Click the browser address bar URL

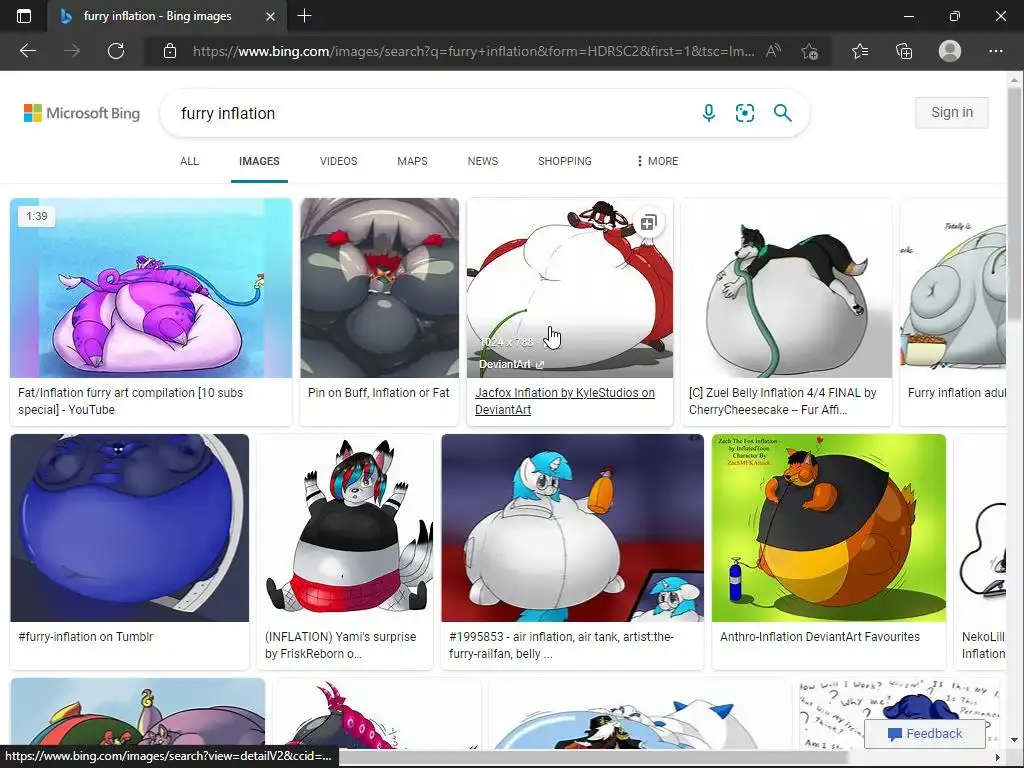473,51
